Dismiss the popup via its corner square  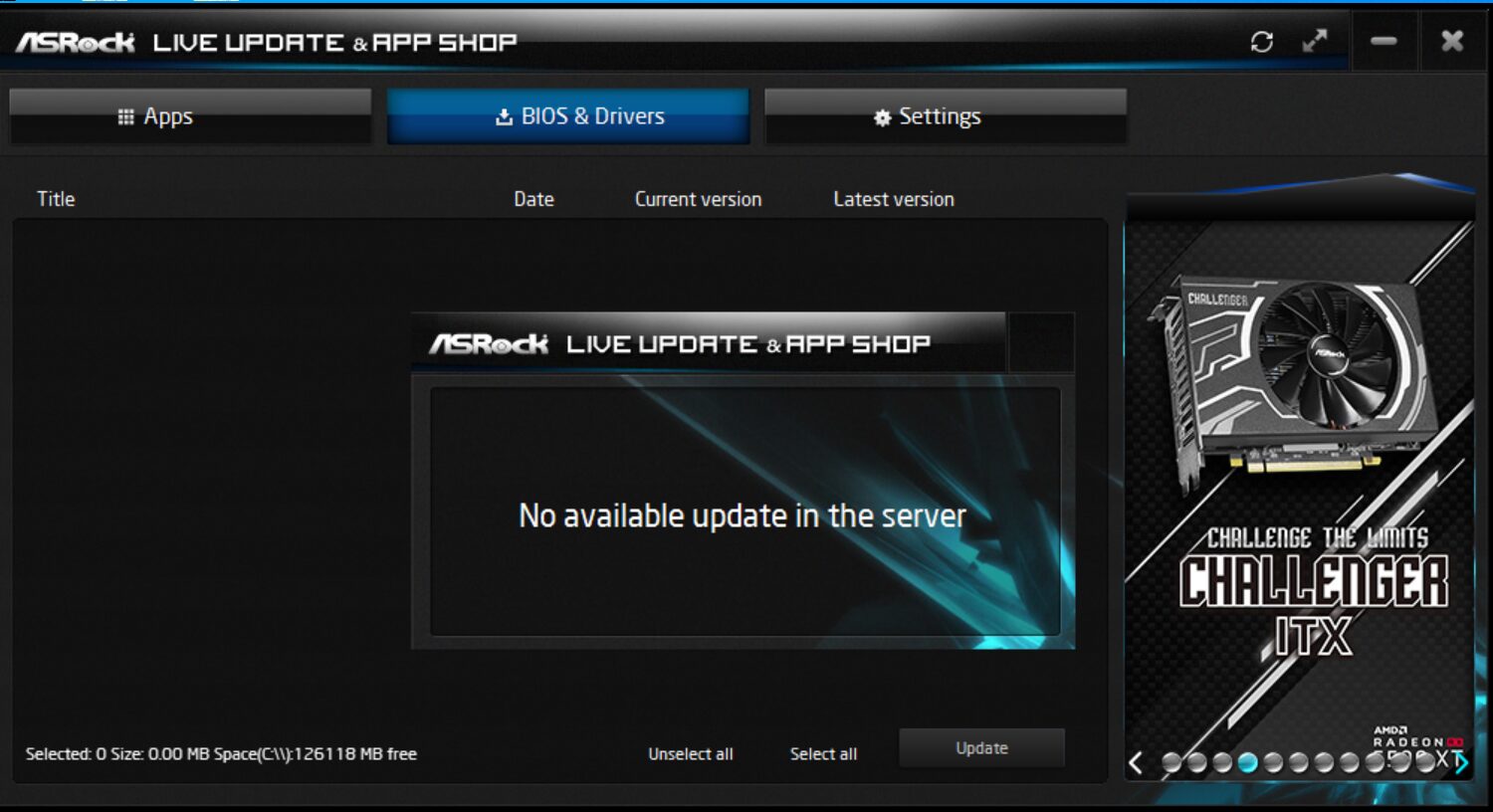click(x=1041, y=343)
